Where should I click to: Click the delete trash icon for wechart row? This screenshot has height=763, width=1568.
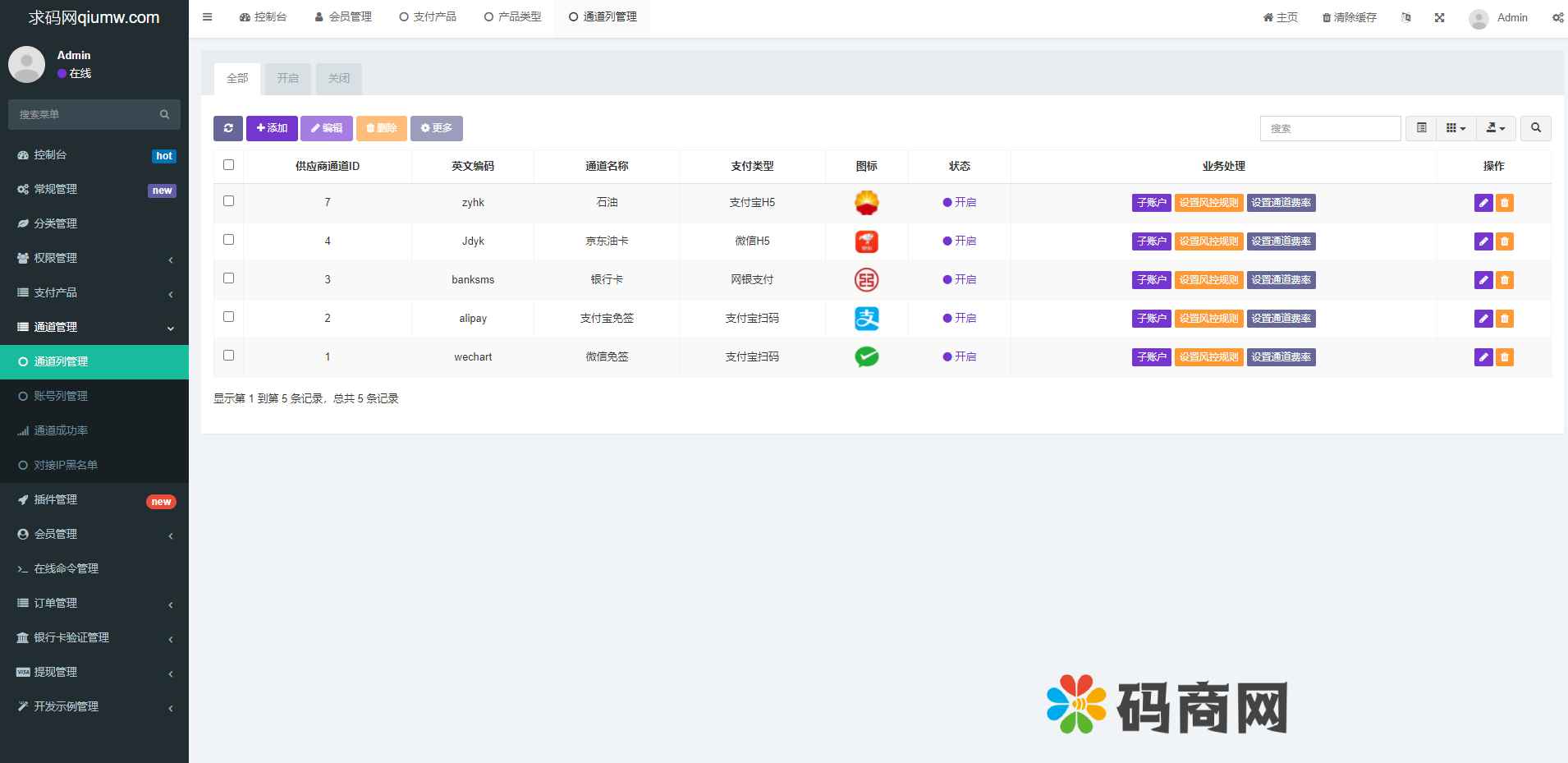pyautogui.click(x=1504, y=357)
